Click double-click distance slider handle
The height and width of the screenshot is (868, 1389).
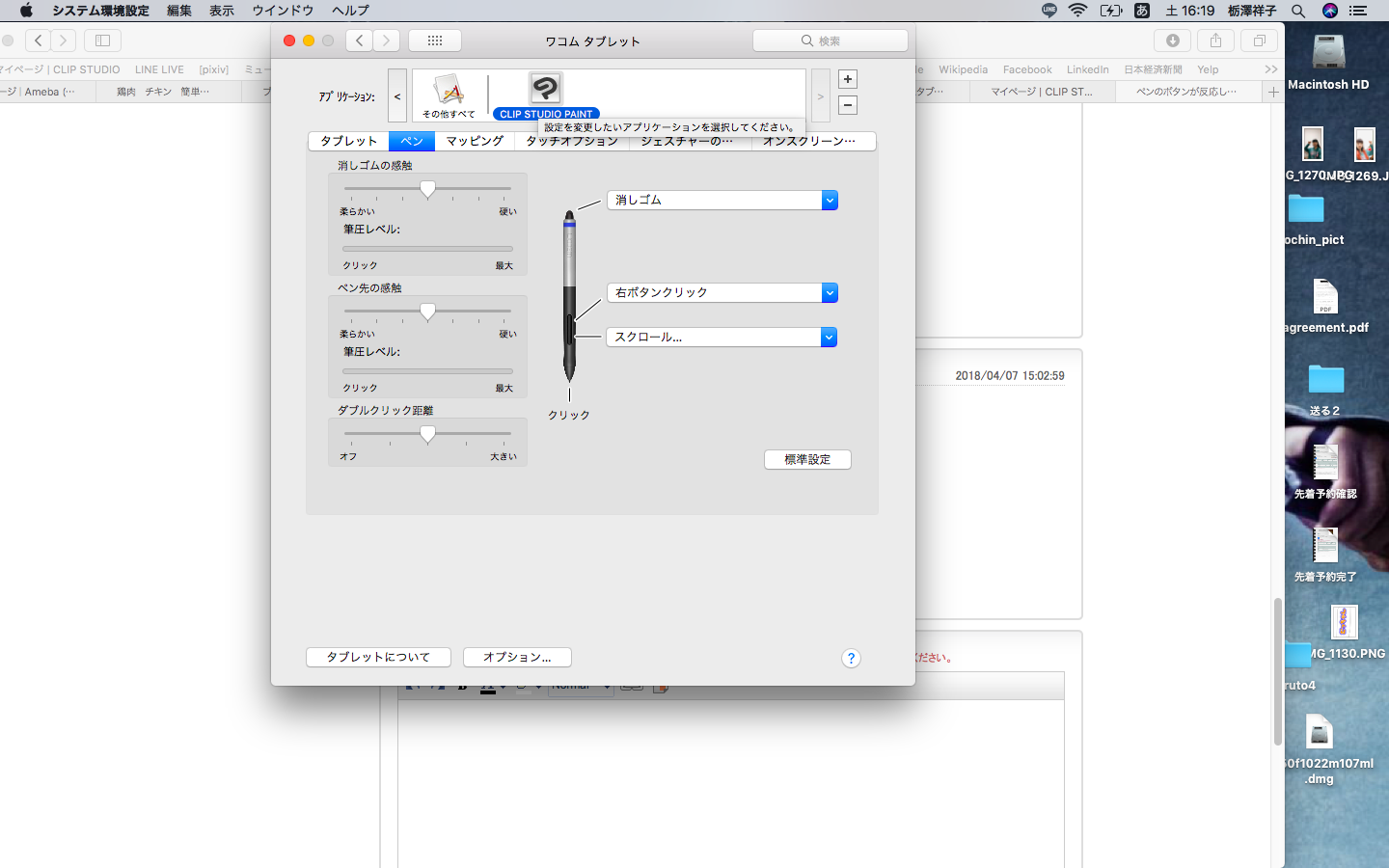point(427,434)
